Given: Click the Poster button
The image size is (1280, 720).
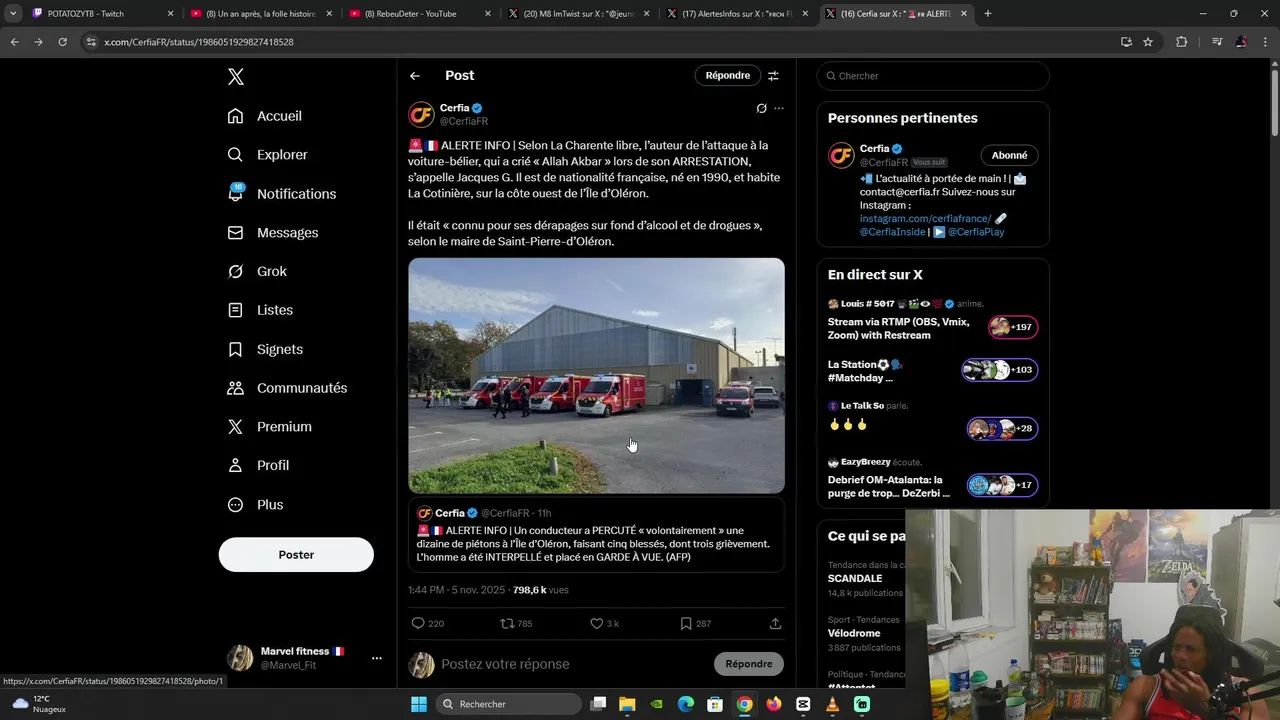Looking at the screenshot, I should [x=296, y=555].
